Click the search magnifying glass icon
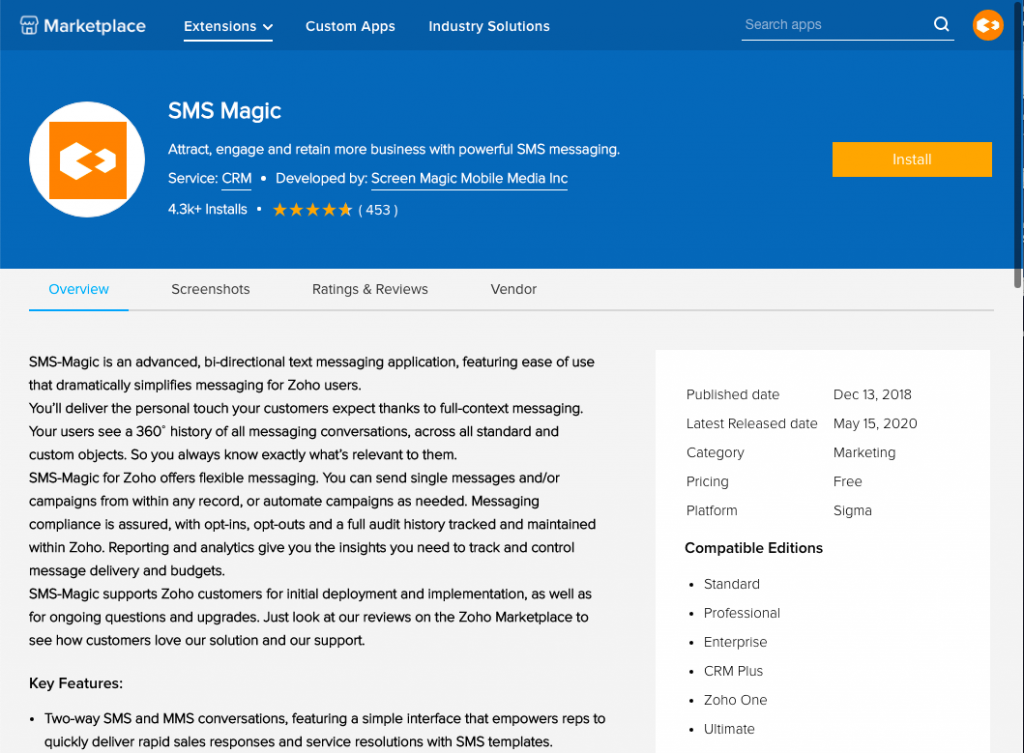This screenshot has width=1024, height=753. (941, 24)
